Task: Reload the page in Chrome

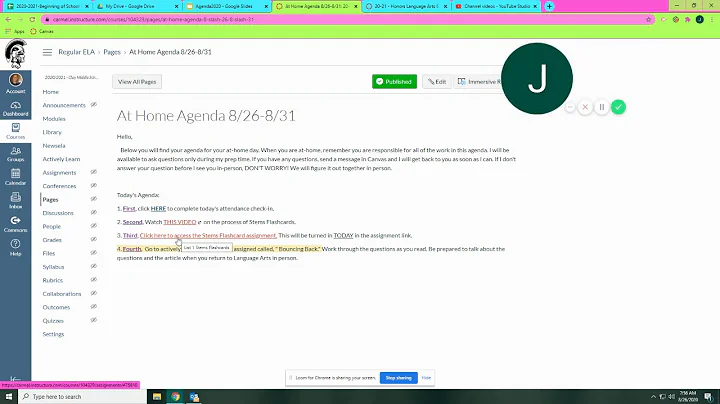Action: coord(32,19)
